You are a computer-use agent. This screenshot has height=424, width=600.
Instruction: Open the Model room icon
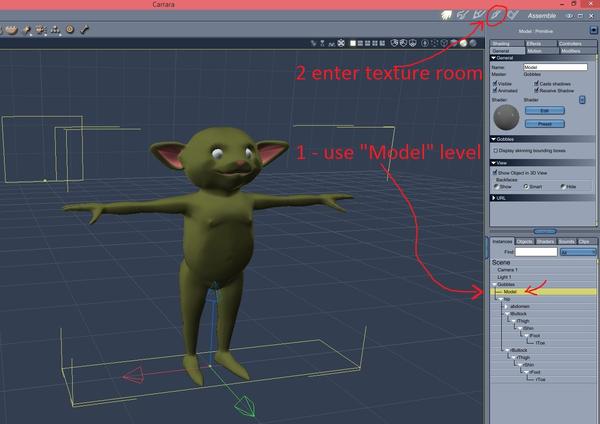coord(479,15)
